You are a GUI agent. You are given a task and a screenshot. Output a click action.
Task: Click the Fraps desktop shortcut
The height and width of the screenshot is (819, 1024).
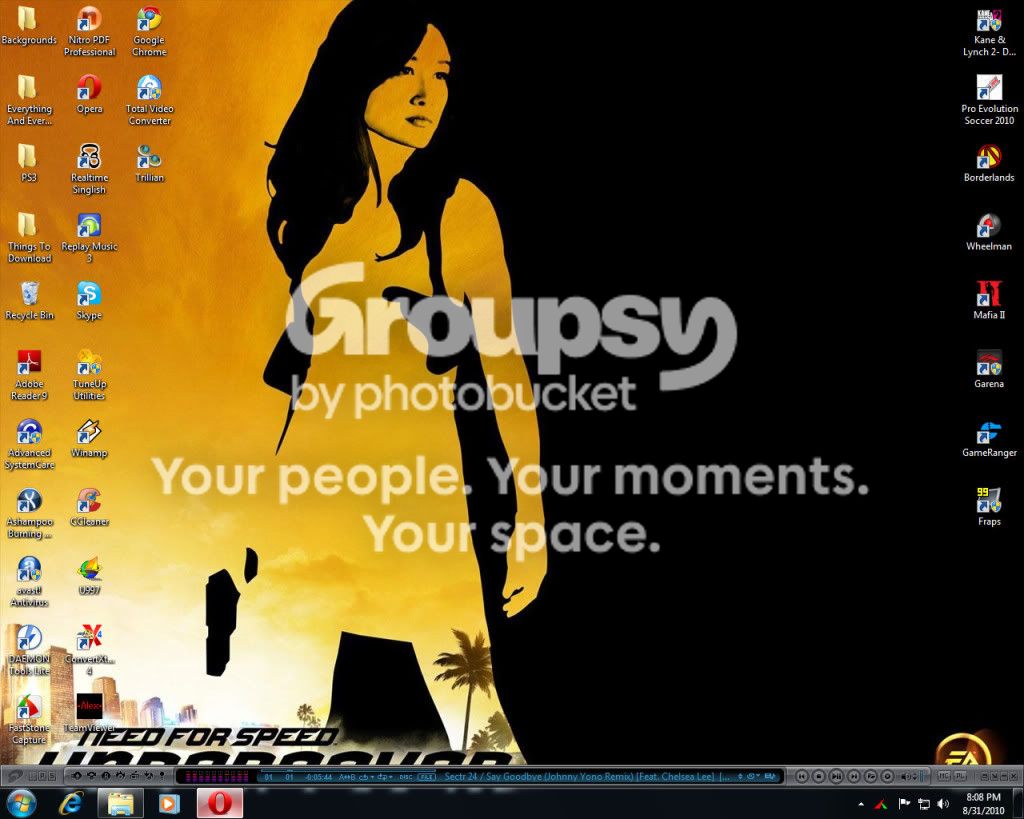tap(989, 507)
